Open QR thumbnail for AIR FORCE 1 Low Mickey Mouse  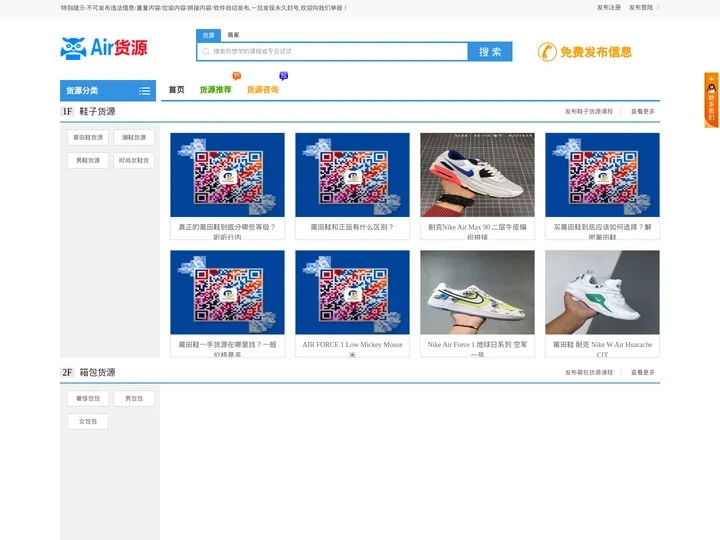[x=352, y=292]
